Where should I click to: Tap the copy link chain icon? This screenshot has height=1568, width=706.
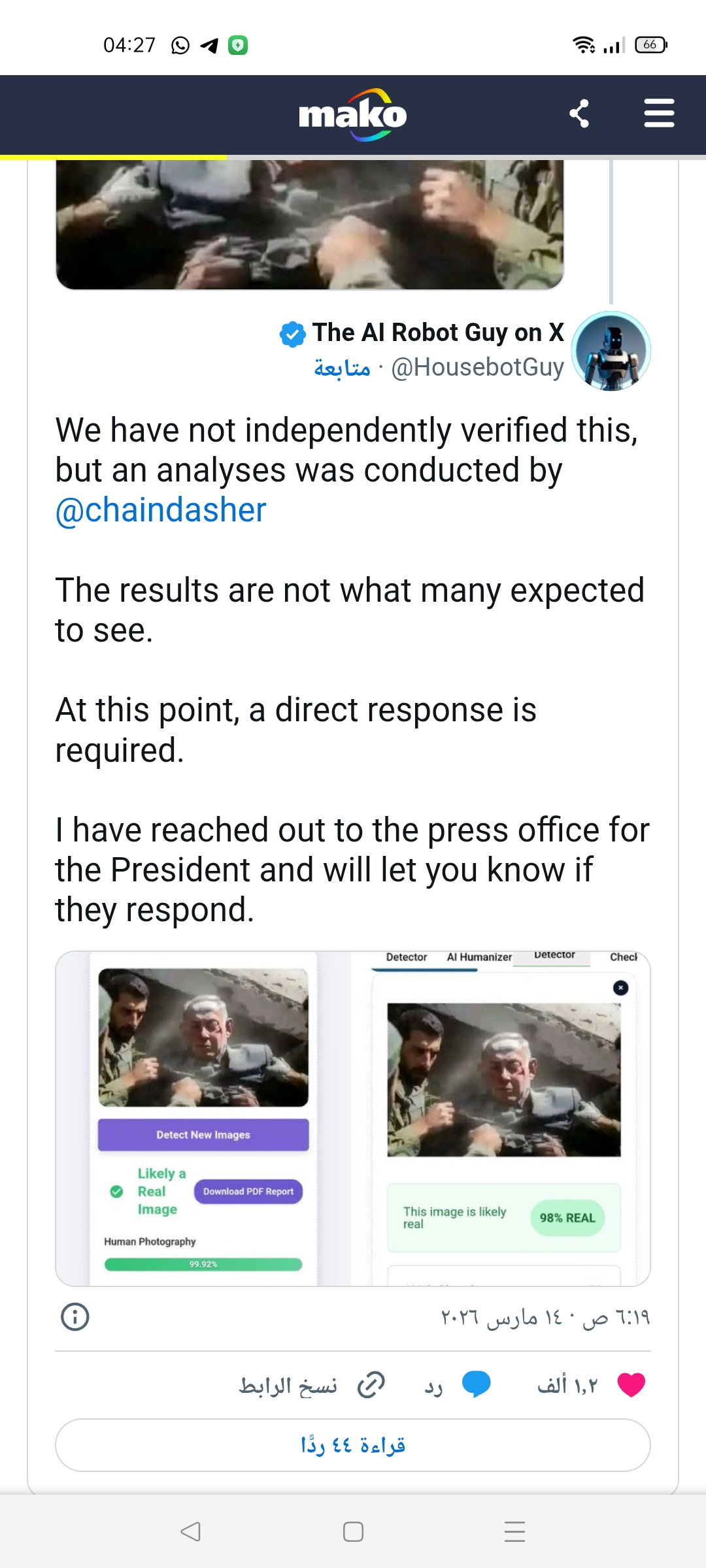click(x=371, y=1385)
